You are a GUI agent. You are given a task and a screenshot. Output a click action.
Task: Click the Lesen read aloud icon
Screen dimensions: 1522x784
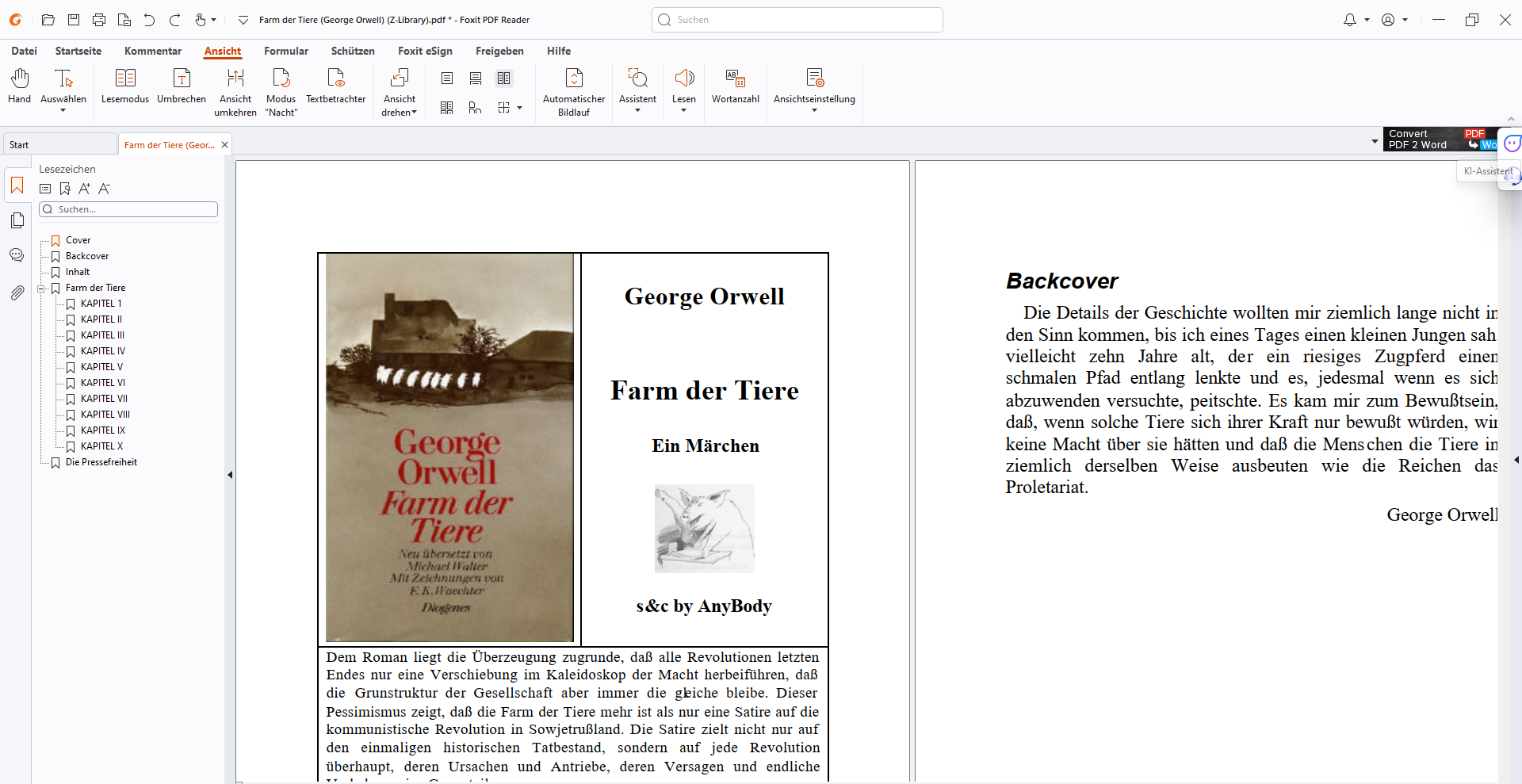[684, 78]
